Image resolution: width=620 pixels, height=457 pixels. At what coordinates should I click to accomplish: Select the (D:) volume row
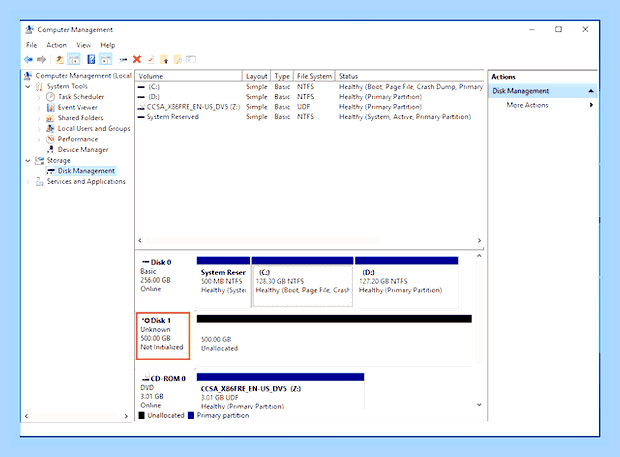click(x=310, y=97)
